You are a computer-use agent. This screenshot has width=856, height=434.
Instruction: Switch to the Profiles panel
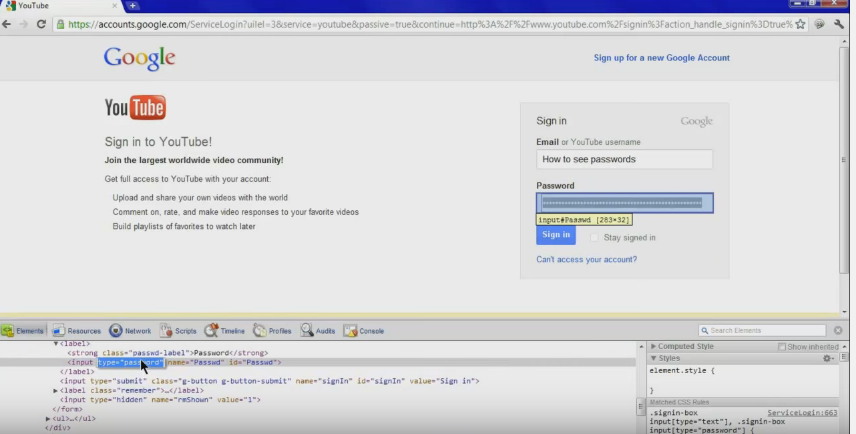(x=272, y=330)
